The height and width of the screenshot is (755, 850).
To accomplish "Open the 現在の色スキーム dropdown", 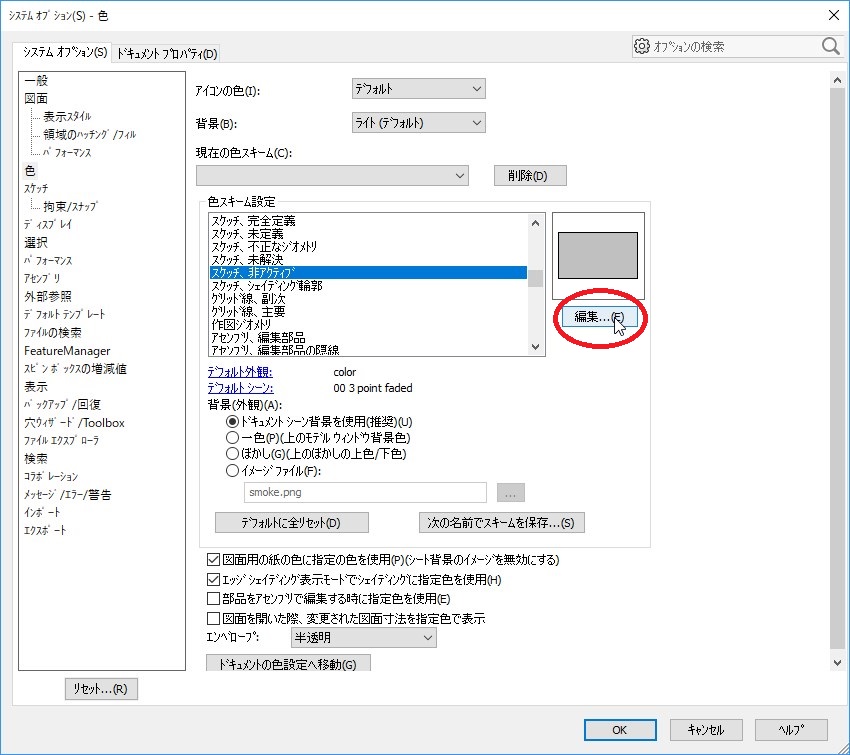I will tap(332, 176).
